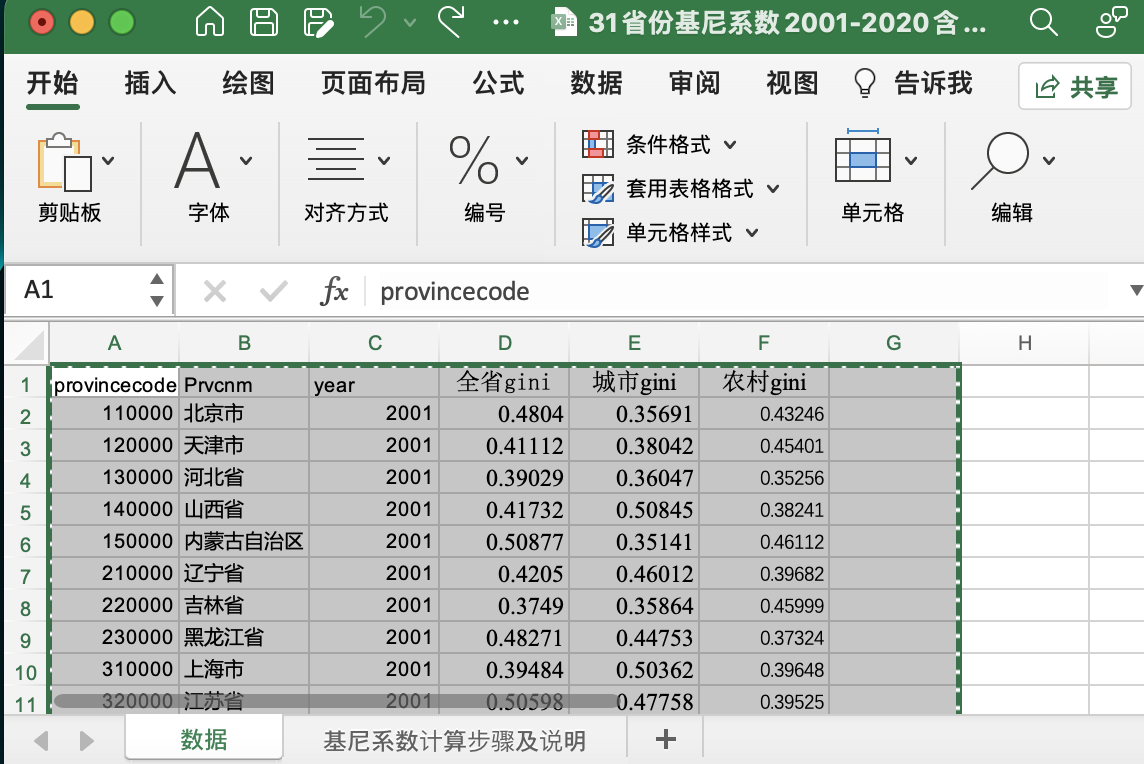This screenshot has width=1144, height=764.
Task: Click the 共享 share button
Action: (1075, 86)
